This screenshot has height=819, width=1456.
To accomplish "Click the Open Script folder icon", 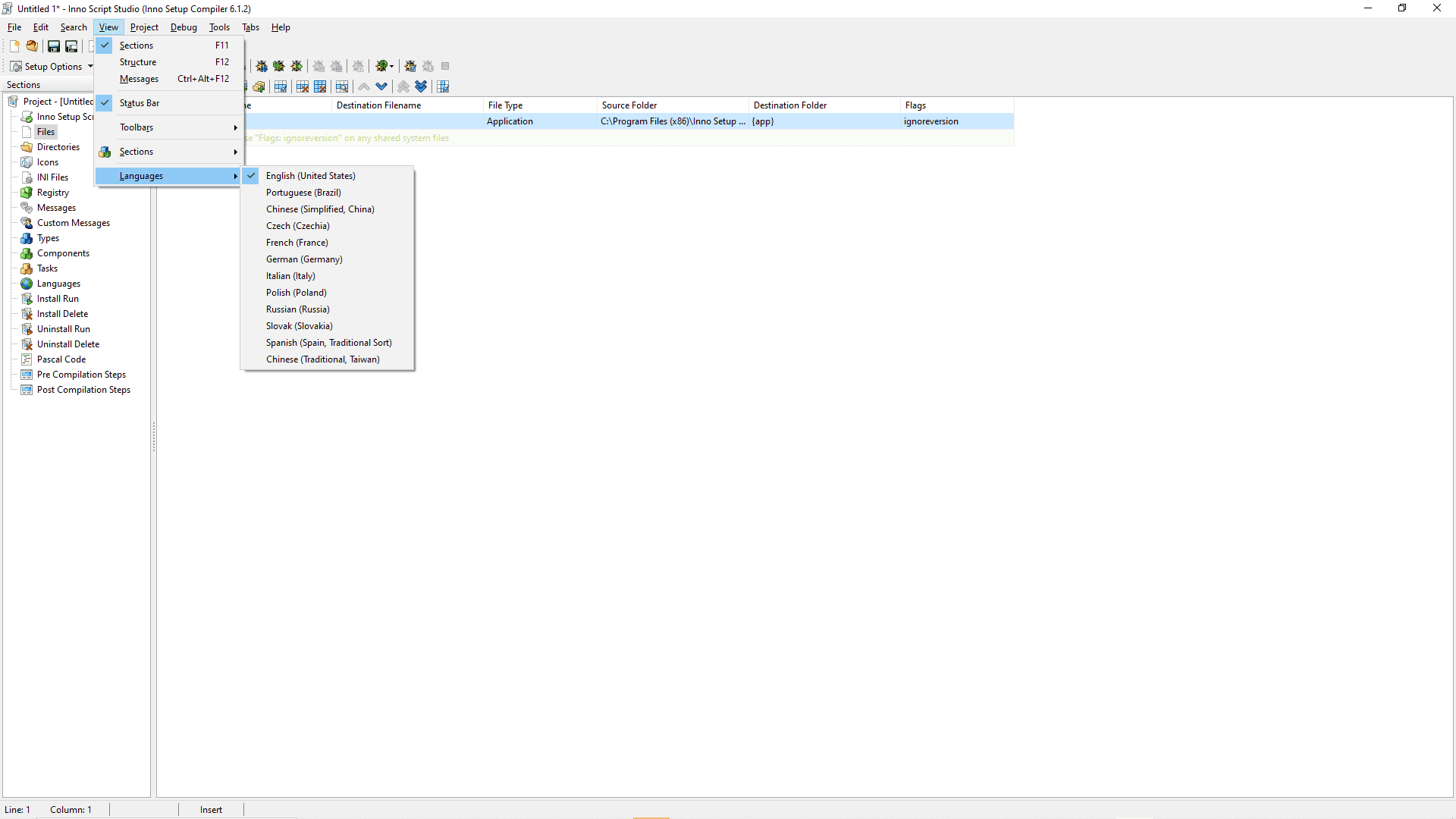I will (32, 46).
